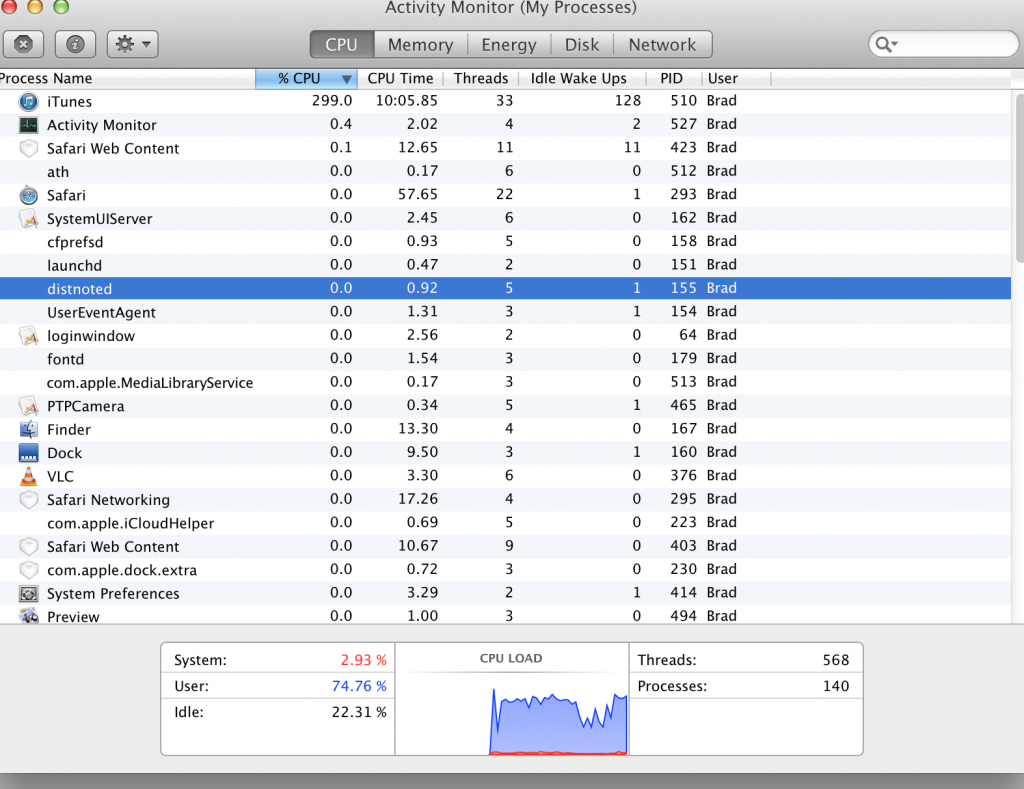Select the ath process row

[x=505, y=172]
